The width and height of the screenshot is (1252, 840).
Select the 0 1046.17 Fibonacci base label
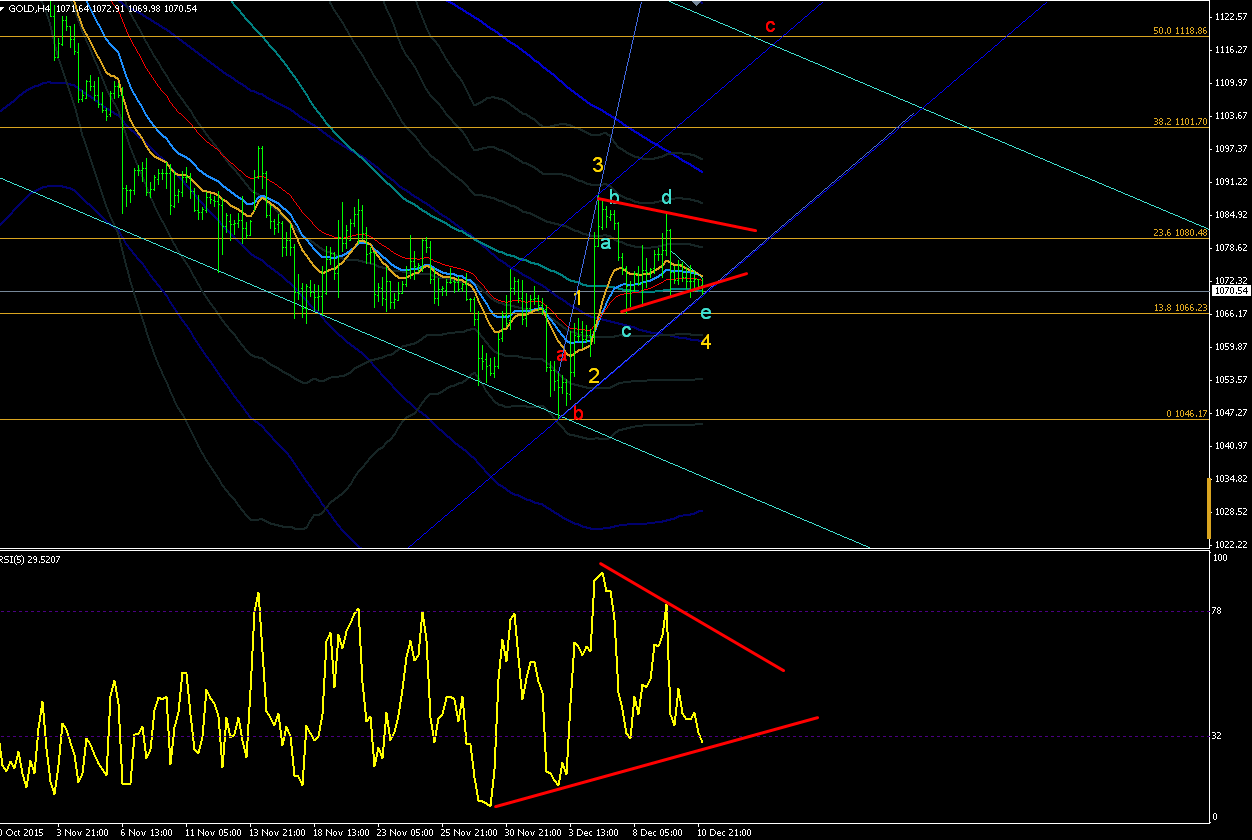click(x=1186, y=413)
